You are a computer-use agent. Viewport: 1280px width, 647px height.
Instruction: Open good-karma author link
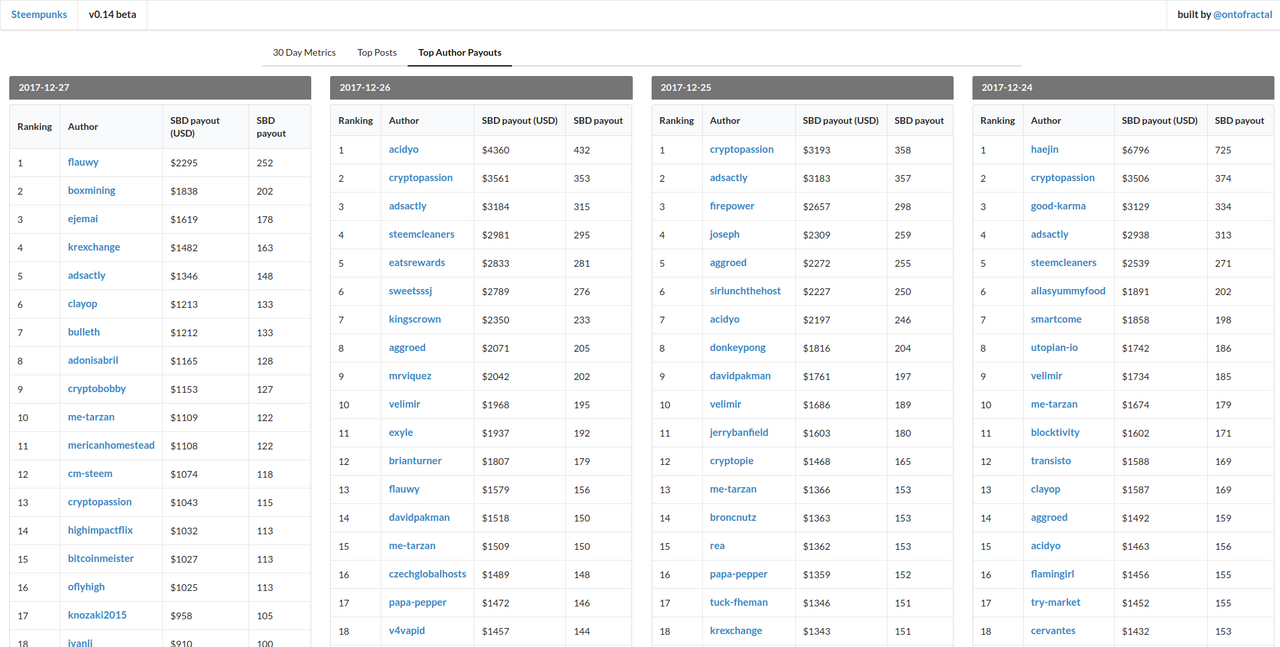click(1058, 206)
